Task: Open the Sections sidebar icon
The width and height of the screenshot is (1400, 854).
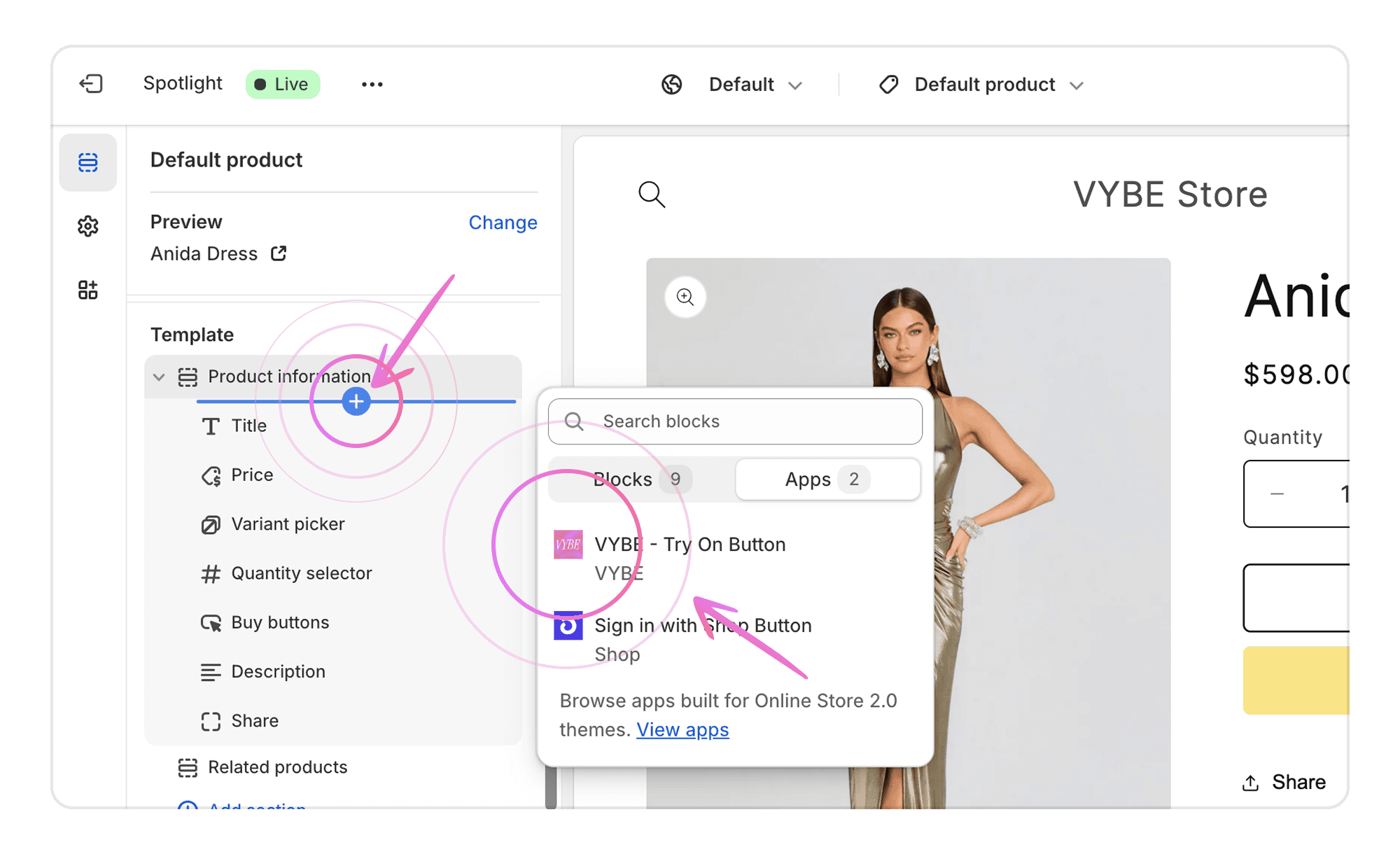Action: coord(88,162)
